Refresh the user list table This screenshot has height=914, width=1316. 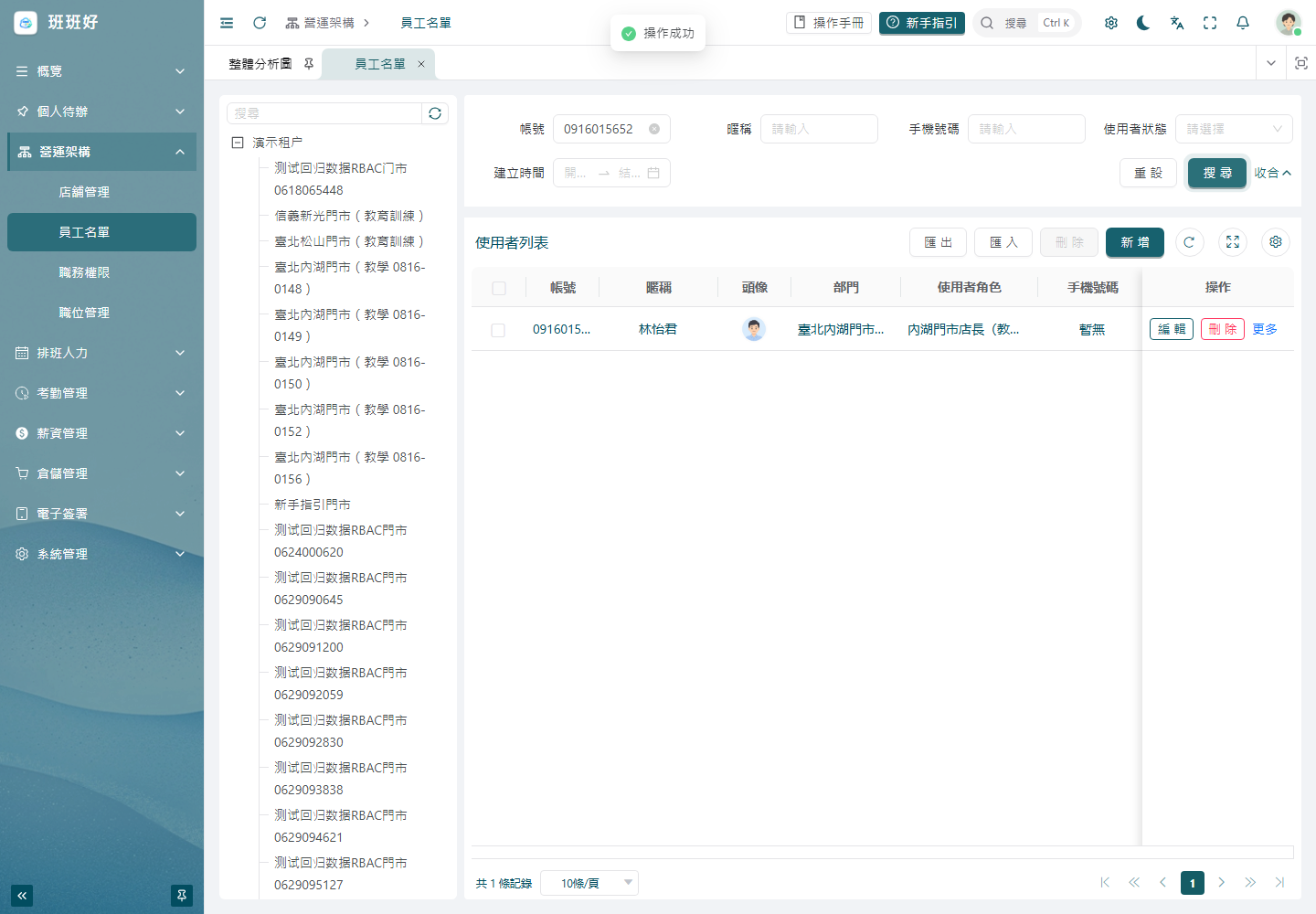click(1189, 242)
